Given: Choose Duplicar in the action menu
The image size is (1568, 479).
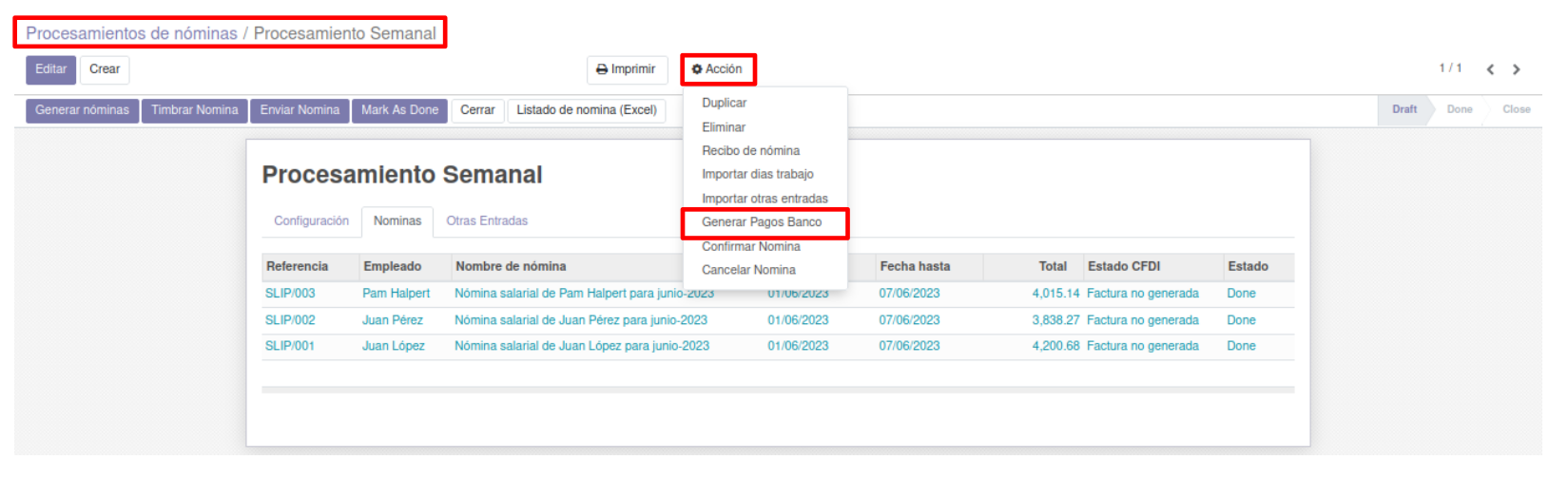Looking at the screenshot, I should click(724, 103).
